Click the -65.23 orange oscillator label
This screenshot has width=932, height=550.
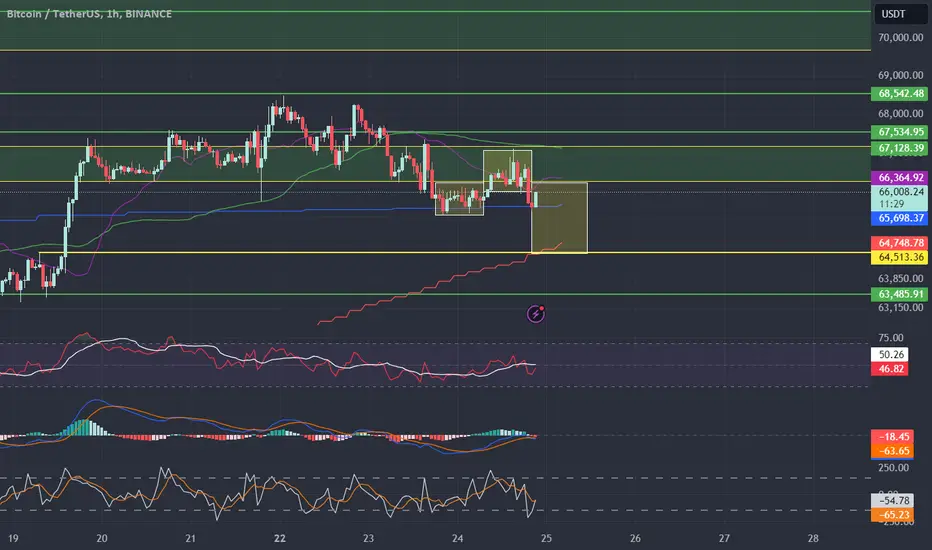coord(892,515)
